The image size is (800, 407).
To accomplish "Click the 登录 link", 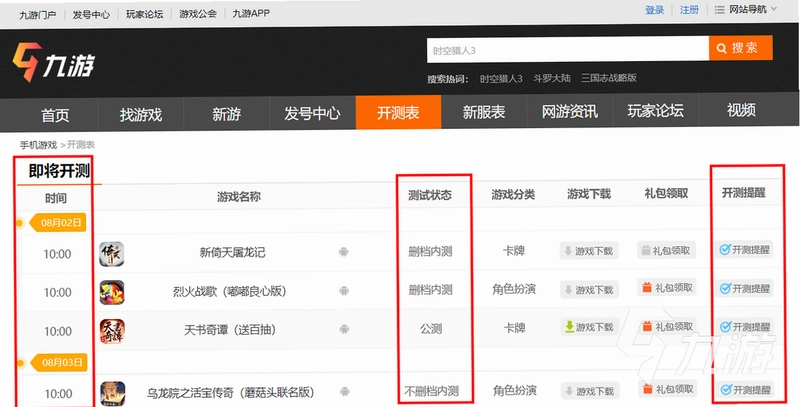I will click(x=655, y=10).
